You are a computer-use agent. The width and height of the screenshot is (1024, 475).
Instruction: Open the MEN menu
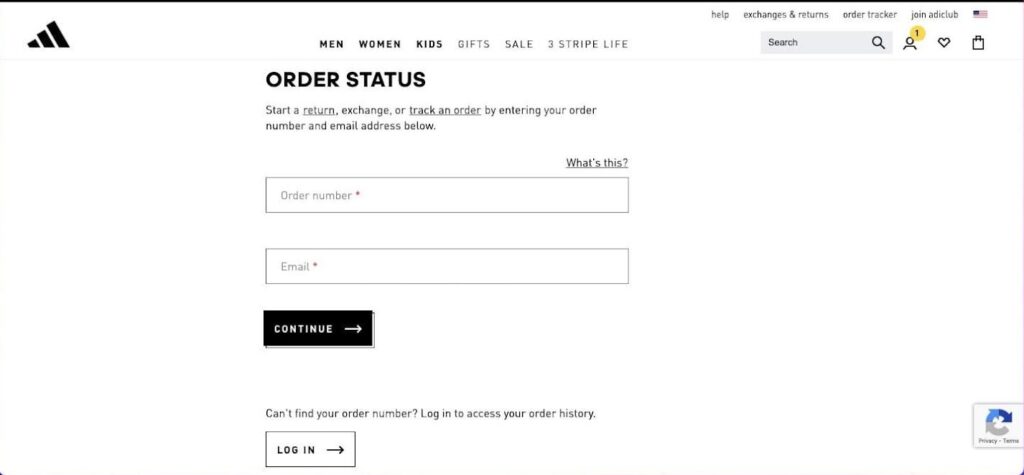(332, 44)
